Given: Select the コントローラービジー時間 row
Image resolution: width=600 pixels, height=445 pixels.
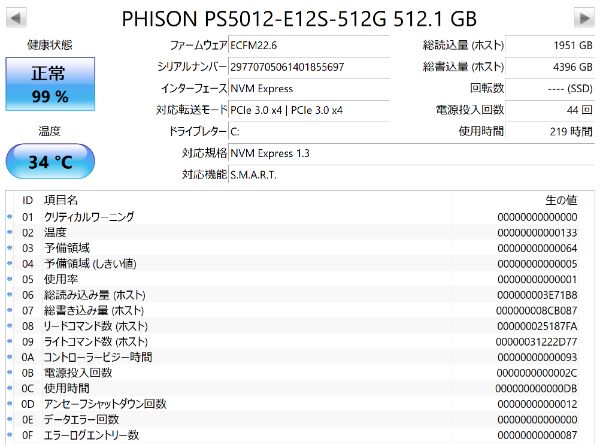Looking at the screenshot, I should coord(293,357).
